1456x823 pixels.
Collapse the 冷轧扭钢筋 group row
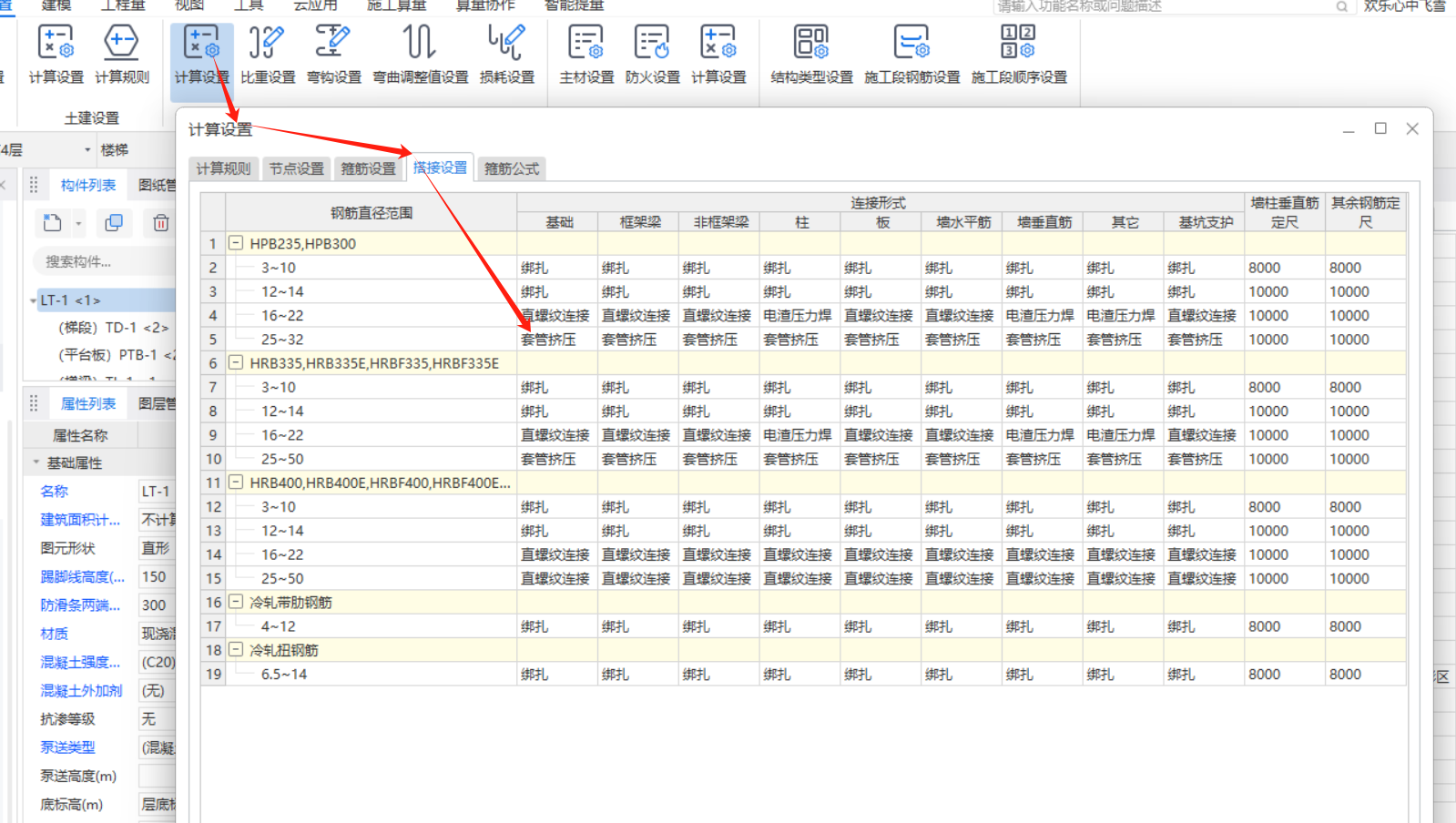pos(236,650)
